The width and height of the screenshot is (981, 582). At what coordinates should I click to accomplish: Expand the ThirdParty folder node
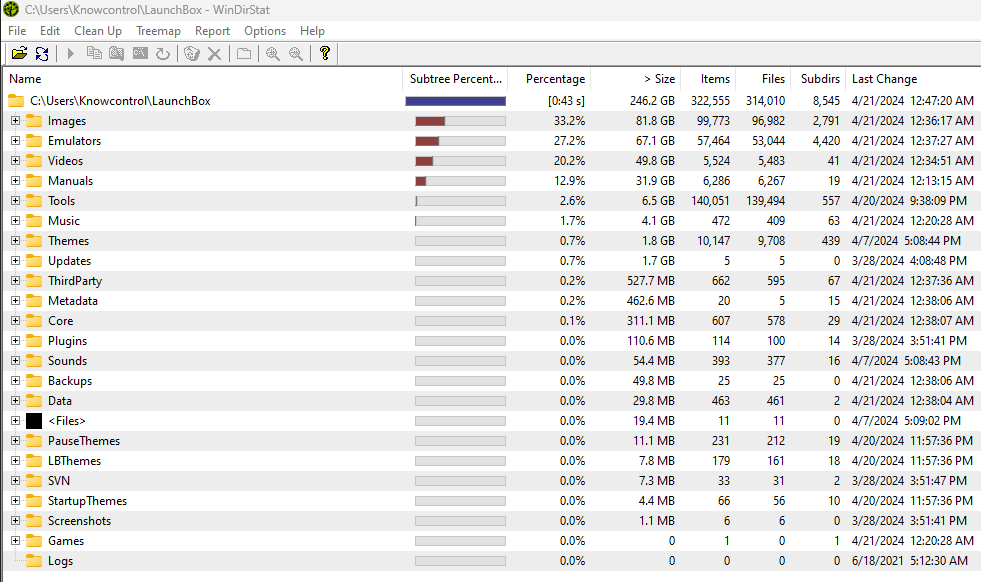coord(16,281)
